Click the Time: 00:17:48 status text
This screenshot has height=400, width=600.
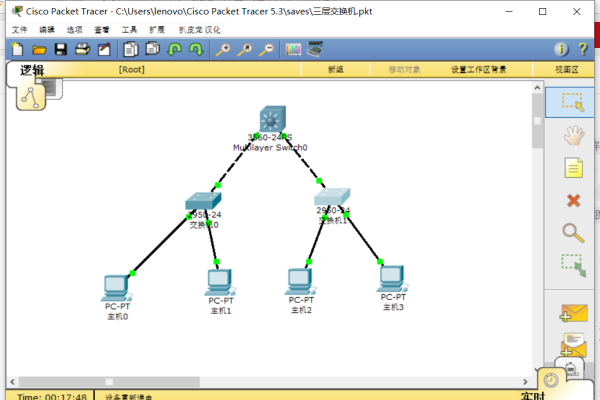click(52, 397)
